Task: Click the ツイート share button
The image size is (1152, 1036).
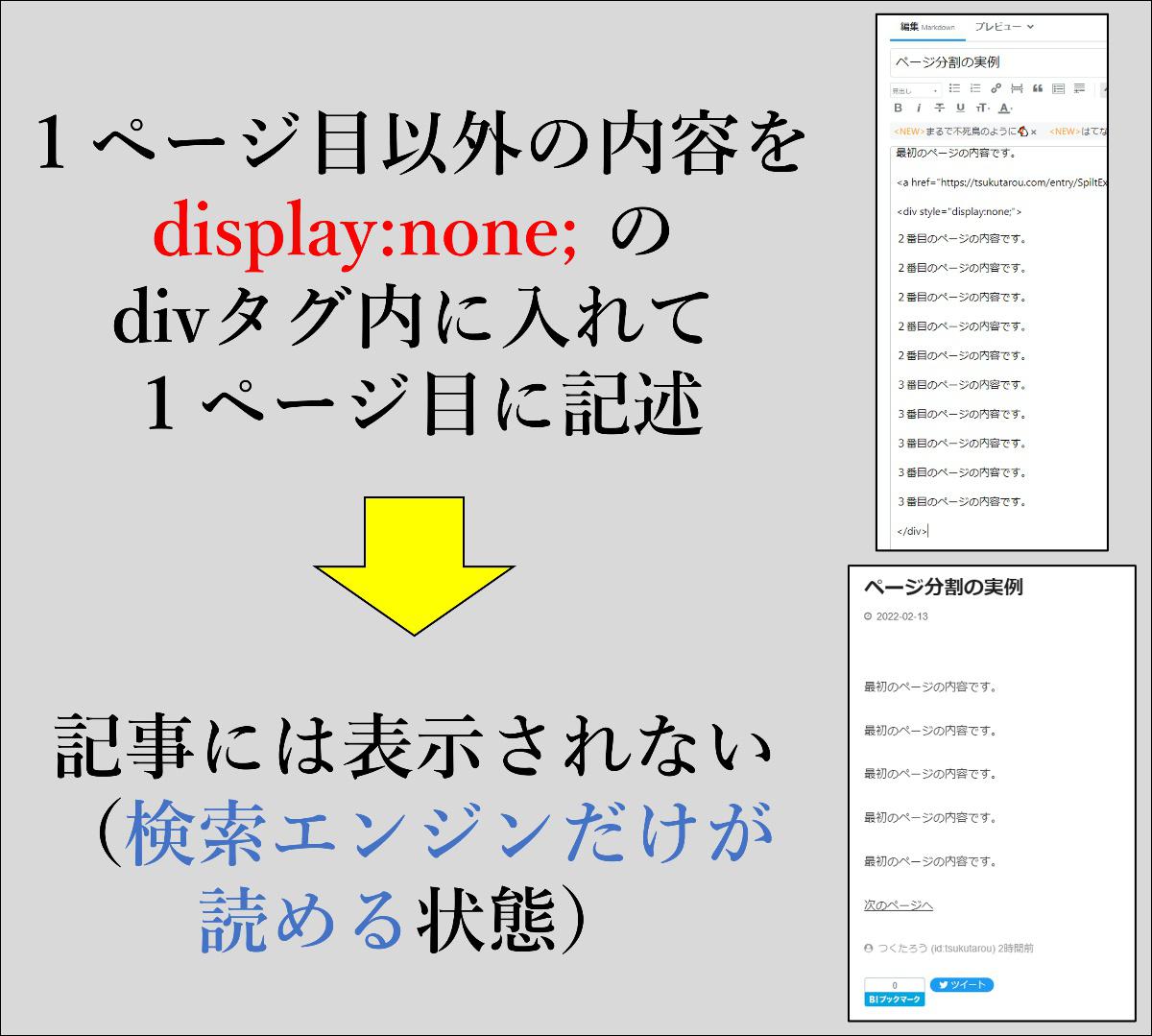Action: (x=962, y=985)
